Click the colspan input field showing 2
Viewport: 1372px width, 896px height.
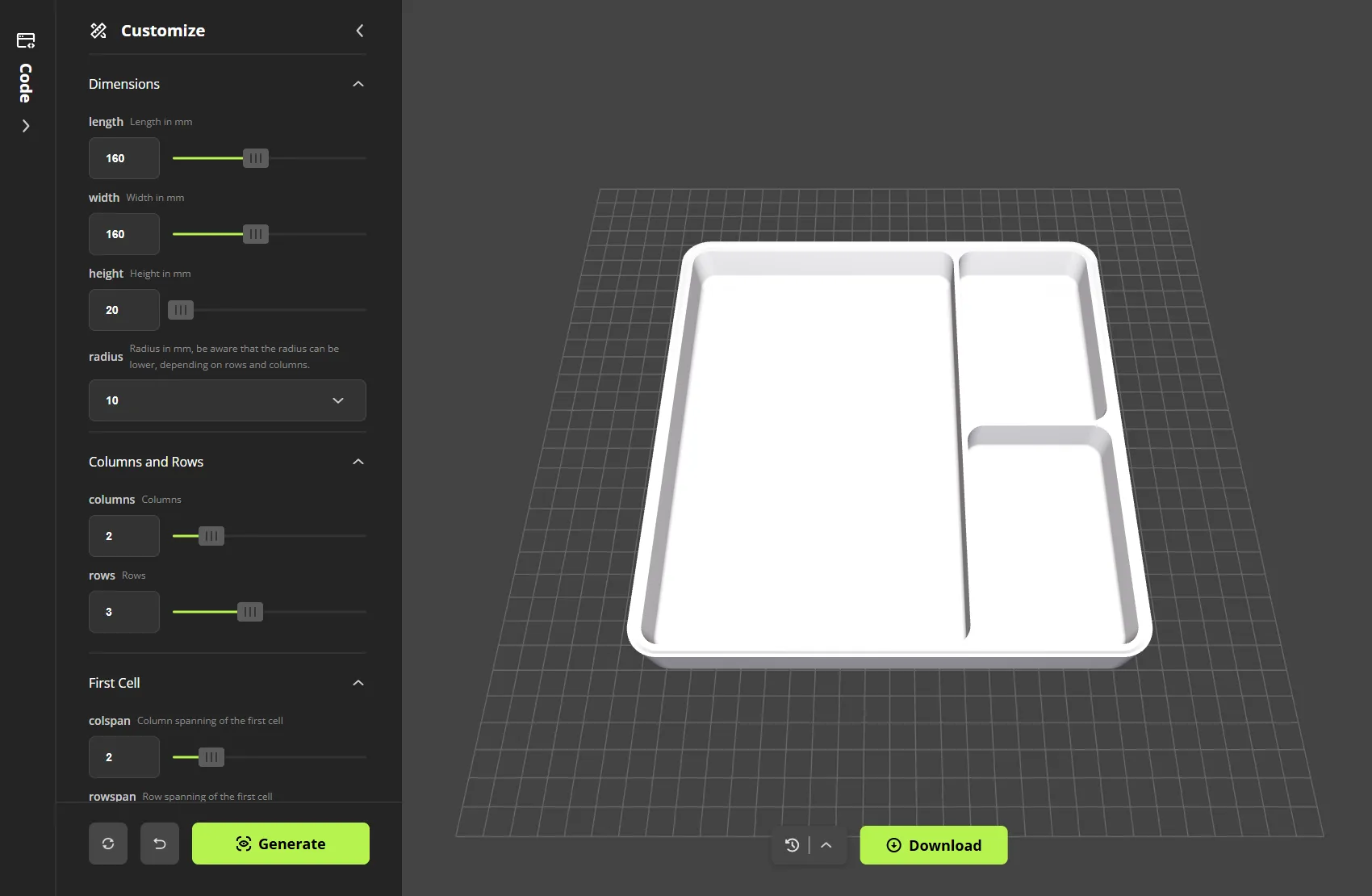[123, 757]
